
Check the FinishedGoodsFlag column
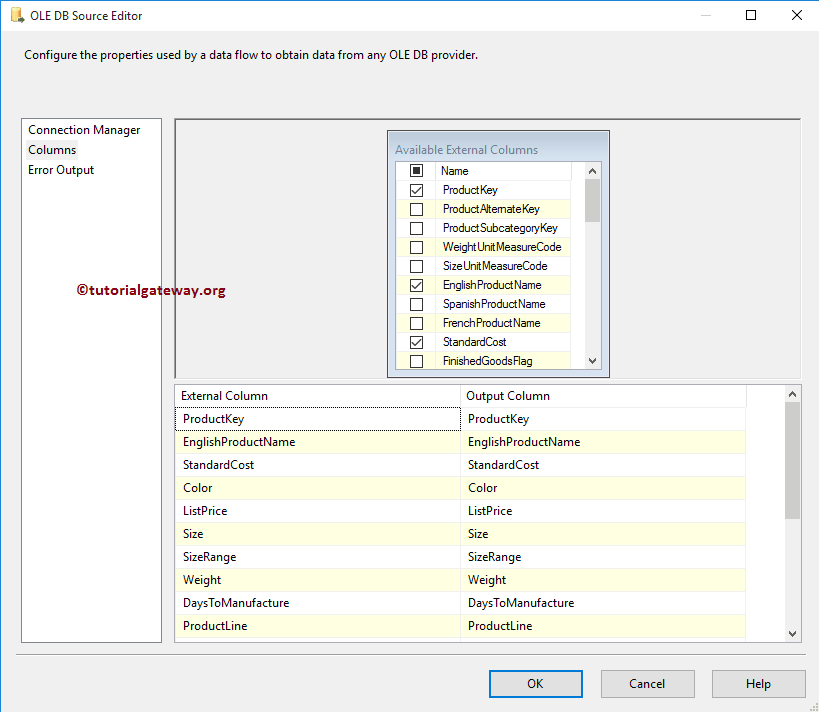pyautogui.click(x=417, y=361)
